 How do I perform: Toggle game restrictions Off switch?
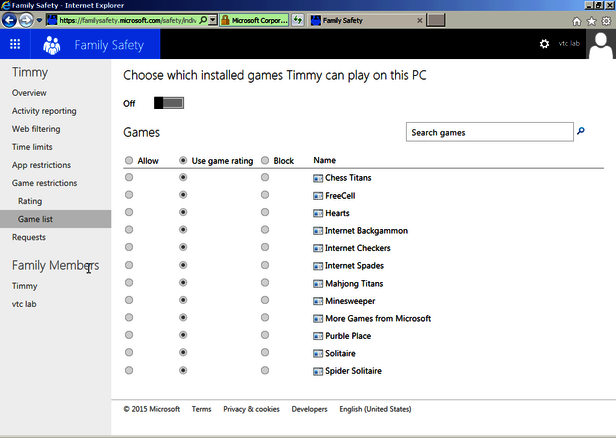coord(169,103)
